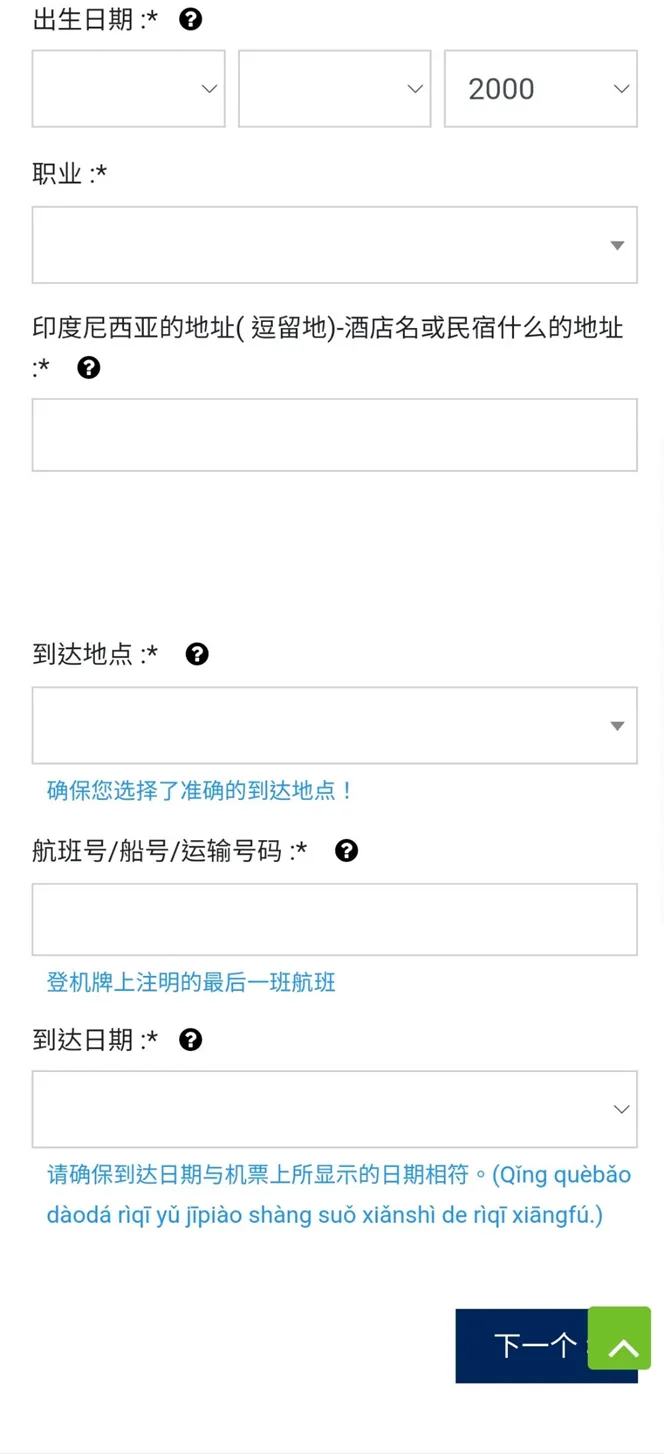Open the 到达地点 arrival place dropdown
Screen dimensions: 664x1454
[x=334, y=725]
